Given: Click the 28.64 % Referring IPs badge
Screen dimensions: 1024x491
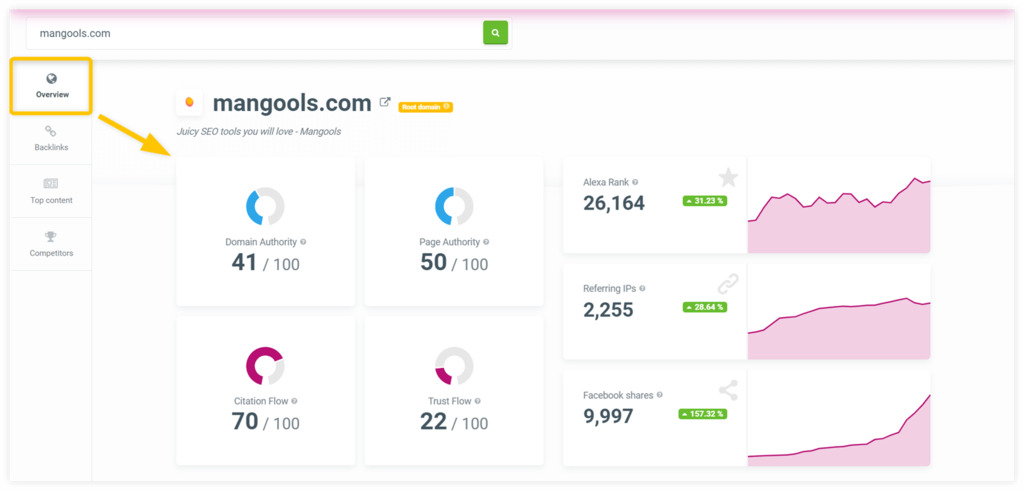Looking at the screenshot, I should [x=705, y=307].
